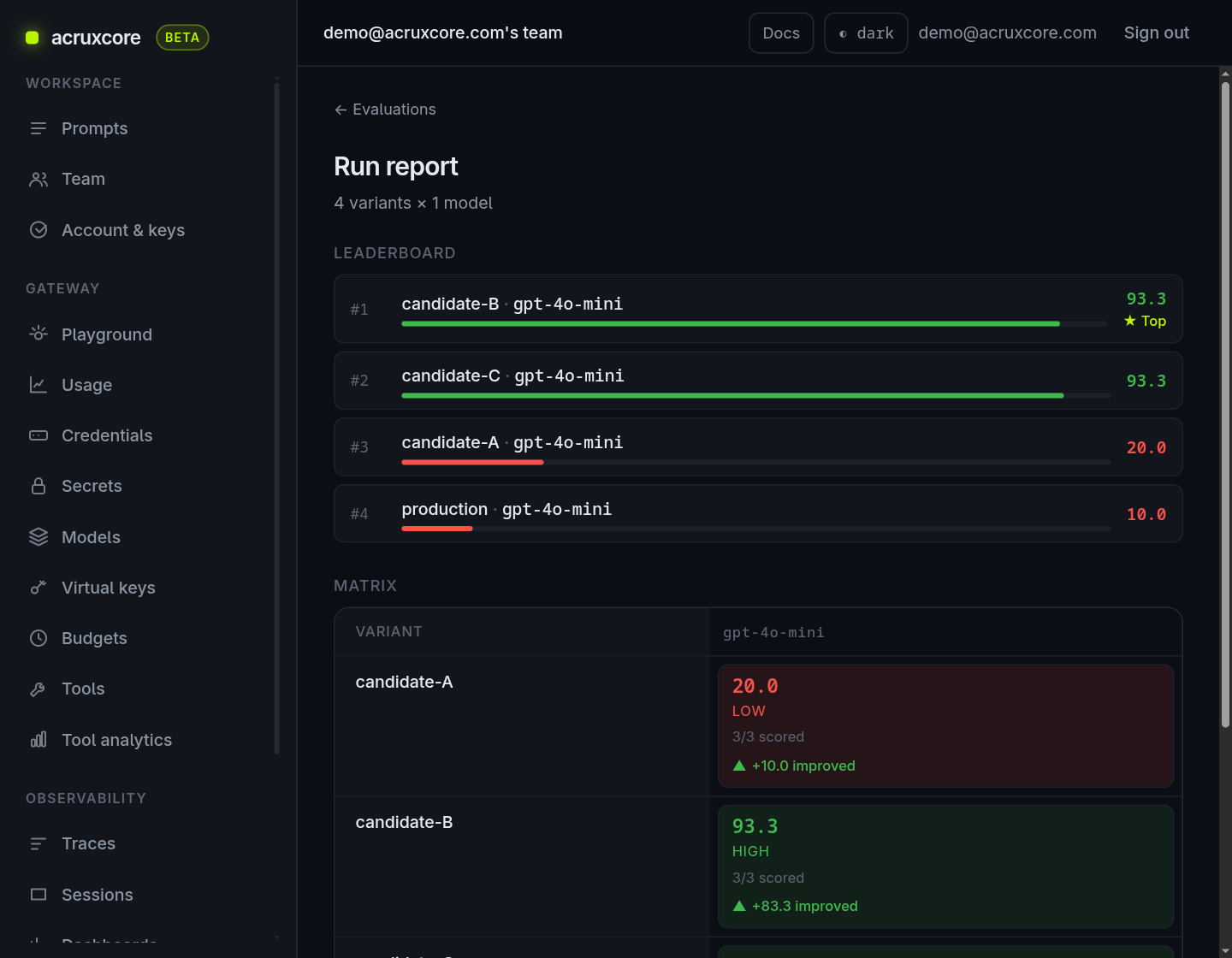Click the Traces list icon
The image size is (1232, 958).
pyautogui.click(x=38, y=843)
